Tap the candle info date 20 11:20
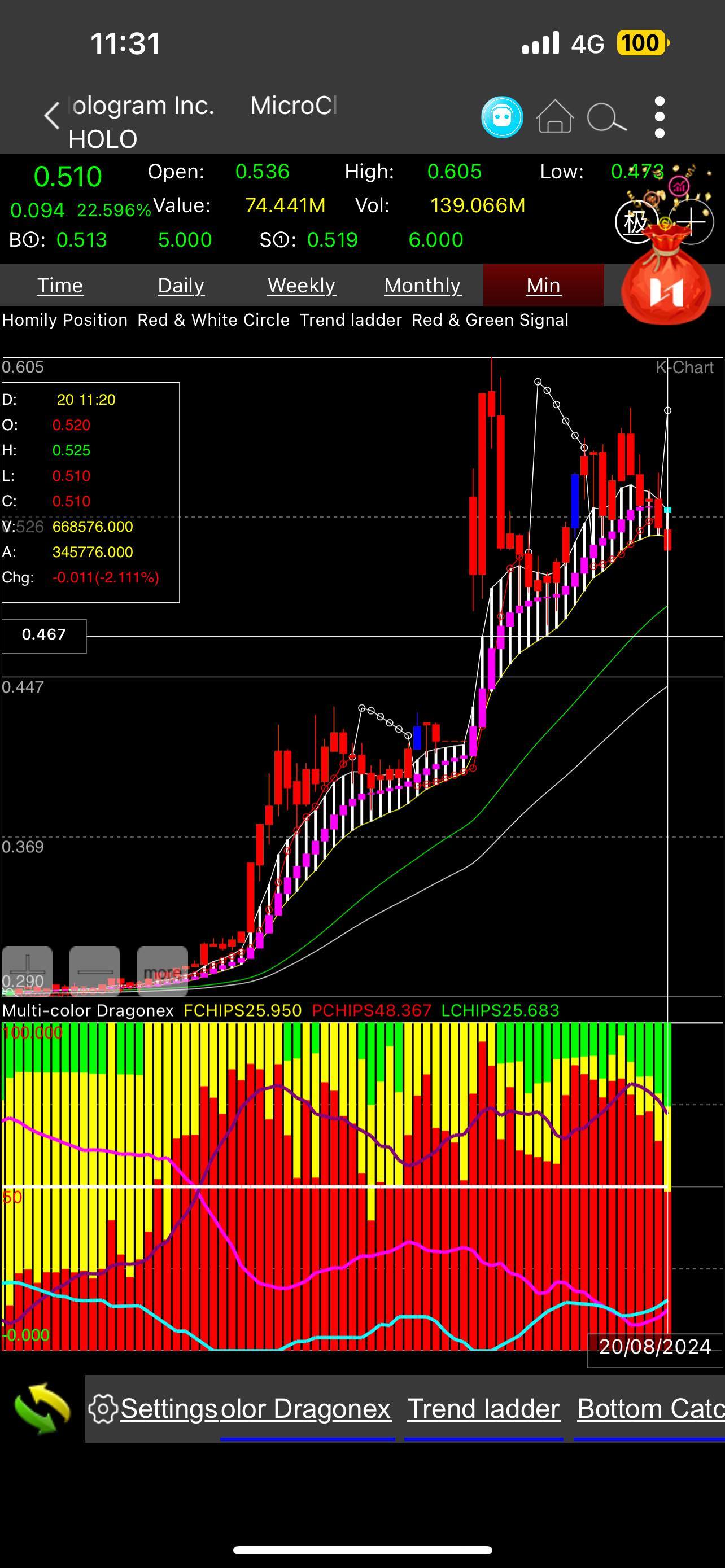This screenshot has height=1568, width=725. 86,400
